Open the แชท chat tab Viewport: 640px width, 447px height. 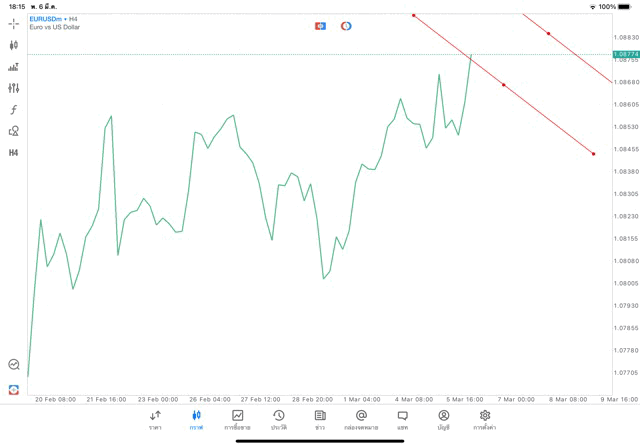point(402,419)
